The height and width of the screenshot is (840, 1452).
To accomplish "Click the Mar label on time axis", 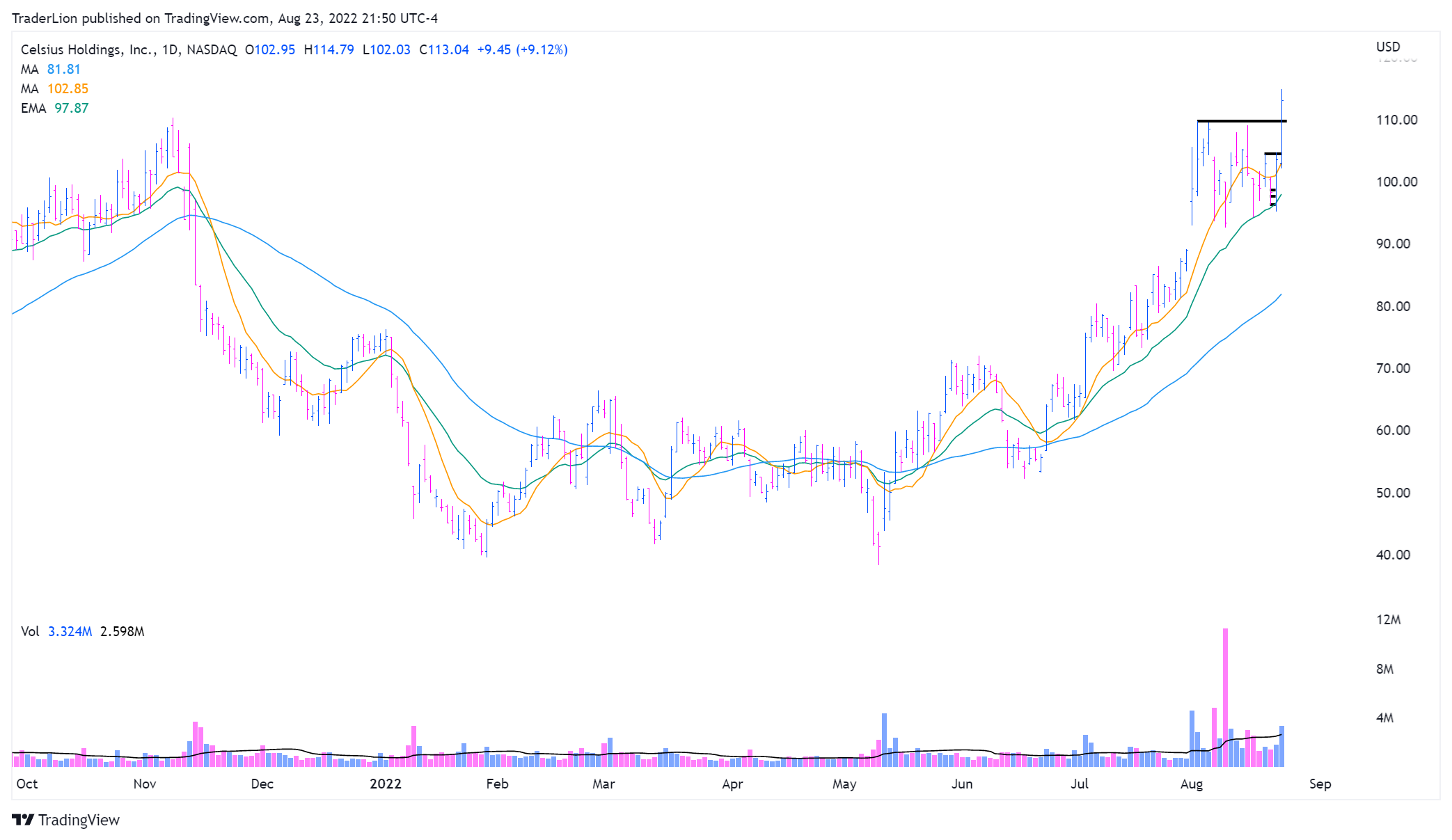I will [x=603, y=784].
